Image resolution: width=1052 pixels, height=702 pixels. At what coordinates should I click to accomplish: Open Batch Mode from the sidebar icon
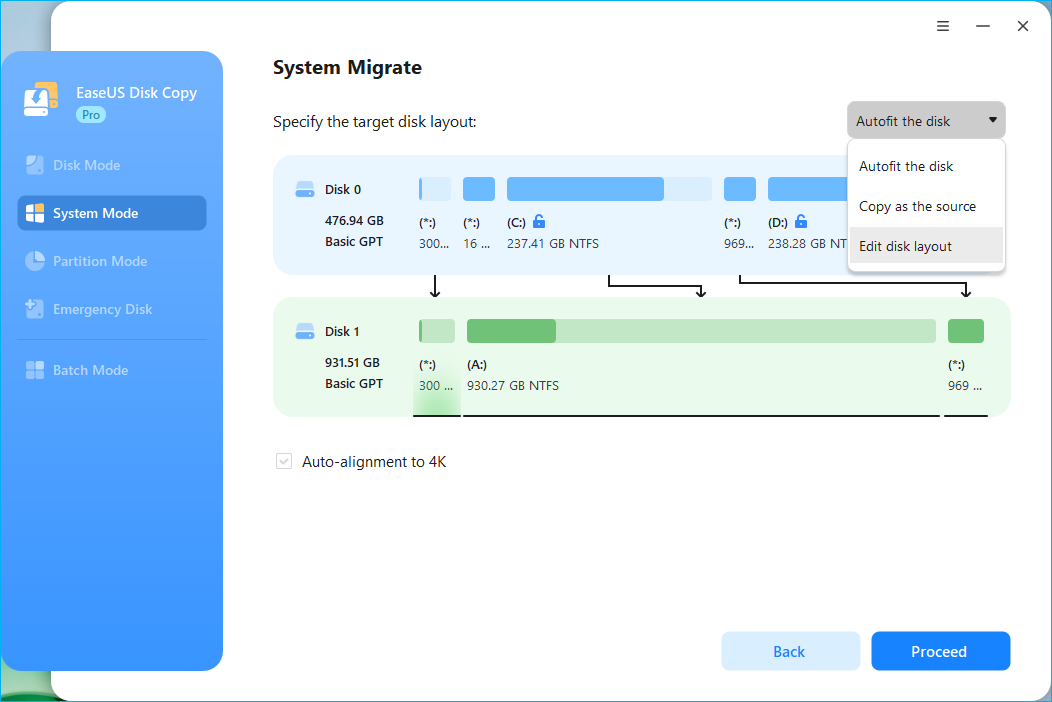[37, 369]
